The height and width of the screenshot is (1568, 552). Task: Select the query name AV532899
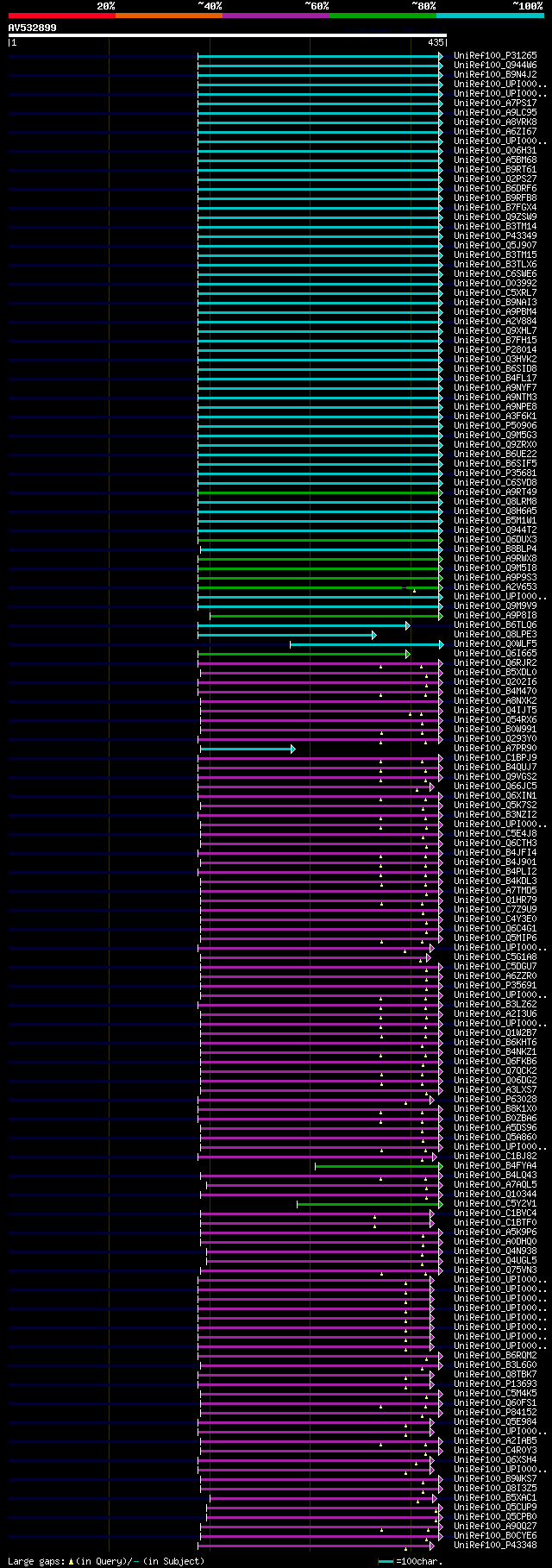[33, 28]
